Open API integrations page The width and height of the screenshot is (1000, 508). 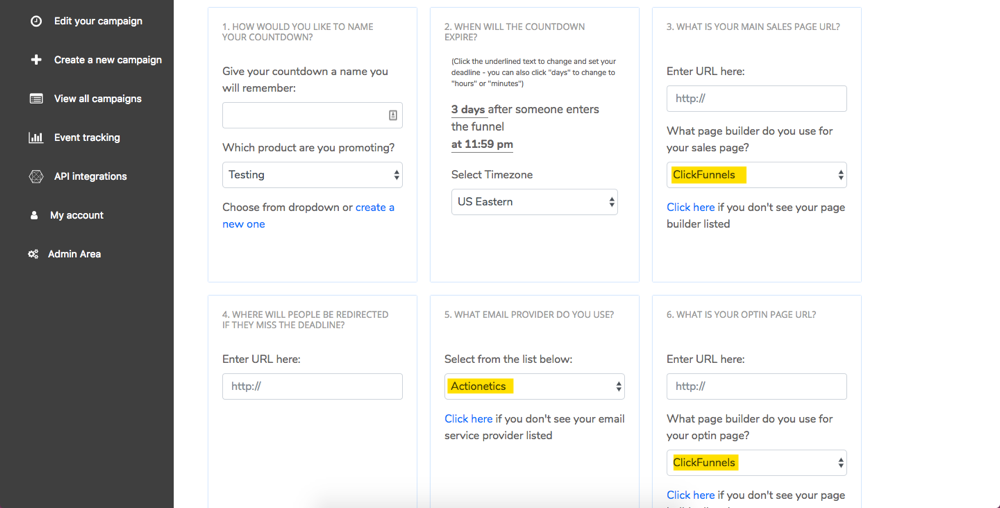pos(91,177)
